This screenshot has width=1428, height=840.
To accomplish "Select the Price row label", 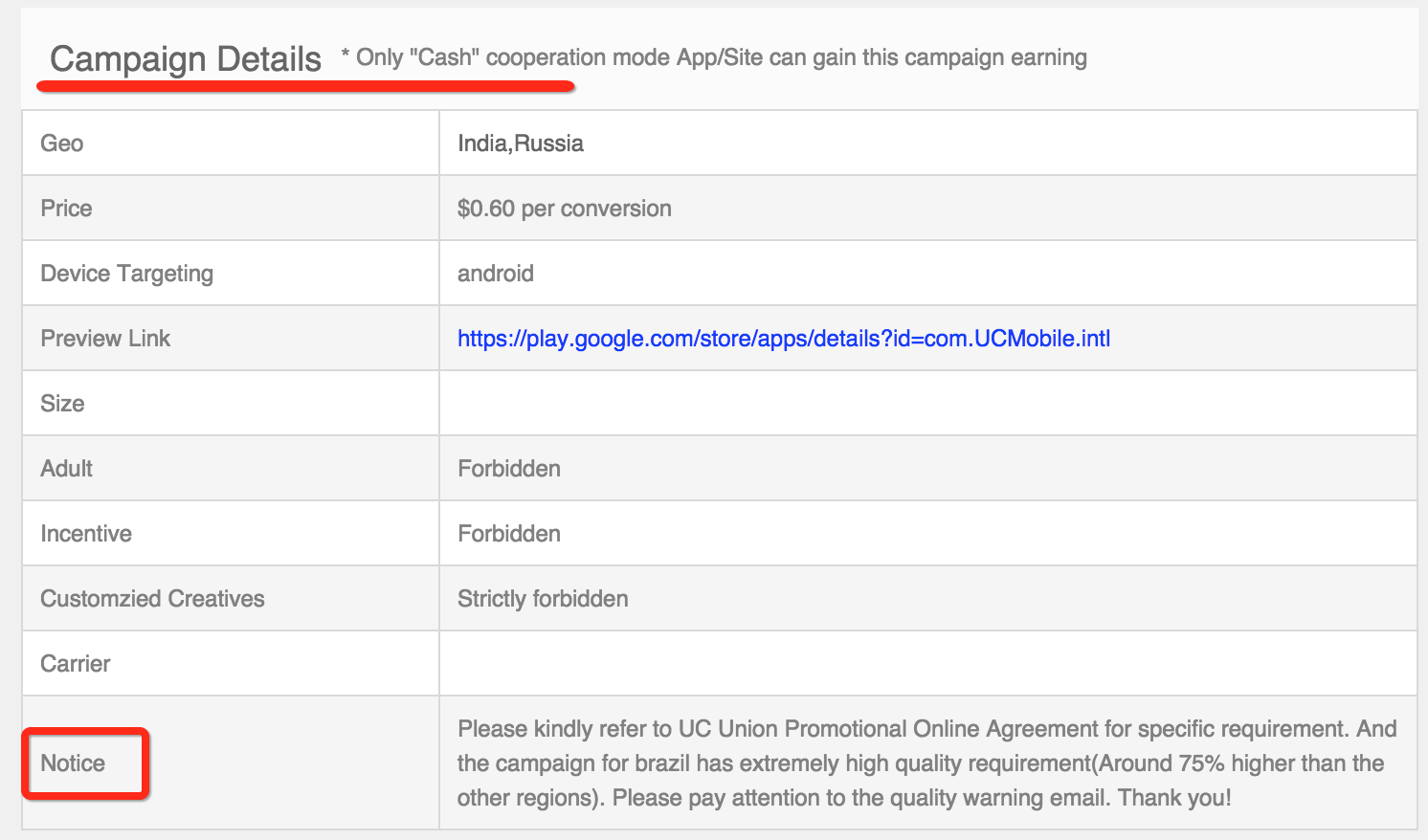I will point(66,209).
